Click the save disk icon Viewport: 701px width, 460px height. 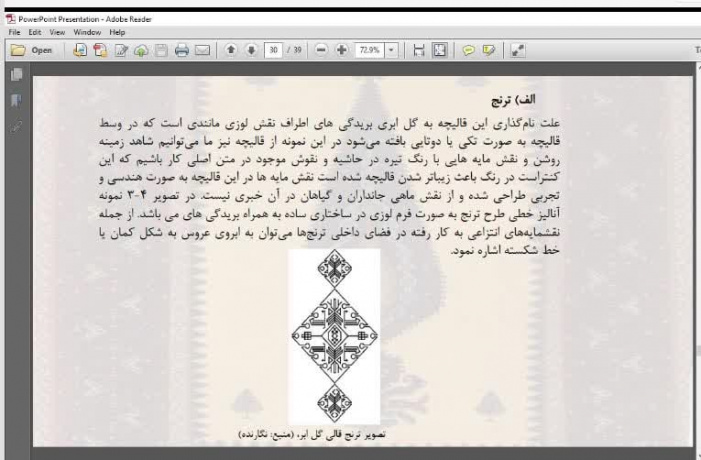[x=164, y=49]
